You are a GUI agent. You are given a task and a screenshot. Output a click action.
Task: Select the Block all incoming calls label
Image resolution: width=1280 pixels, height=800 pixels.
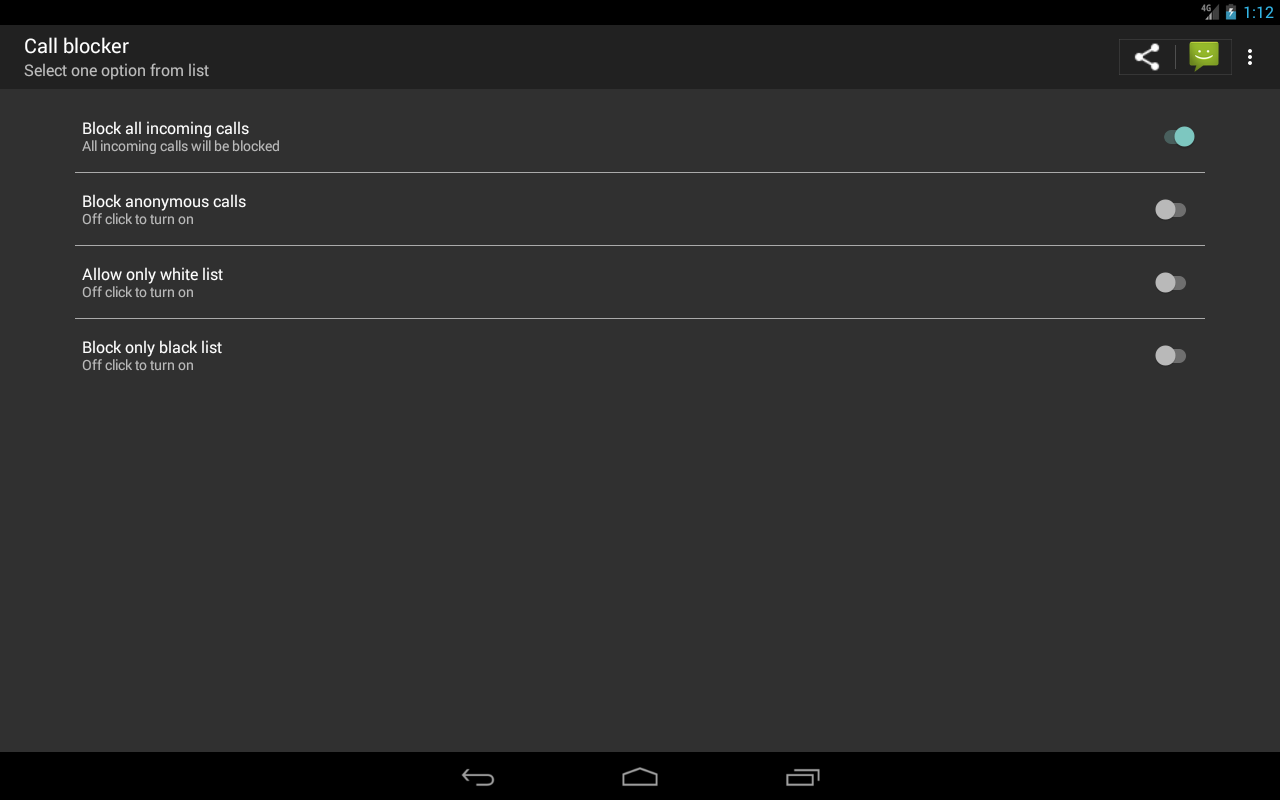tap(165, 128)
